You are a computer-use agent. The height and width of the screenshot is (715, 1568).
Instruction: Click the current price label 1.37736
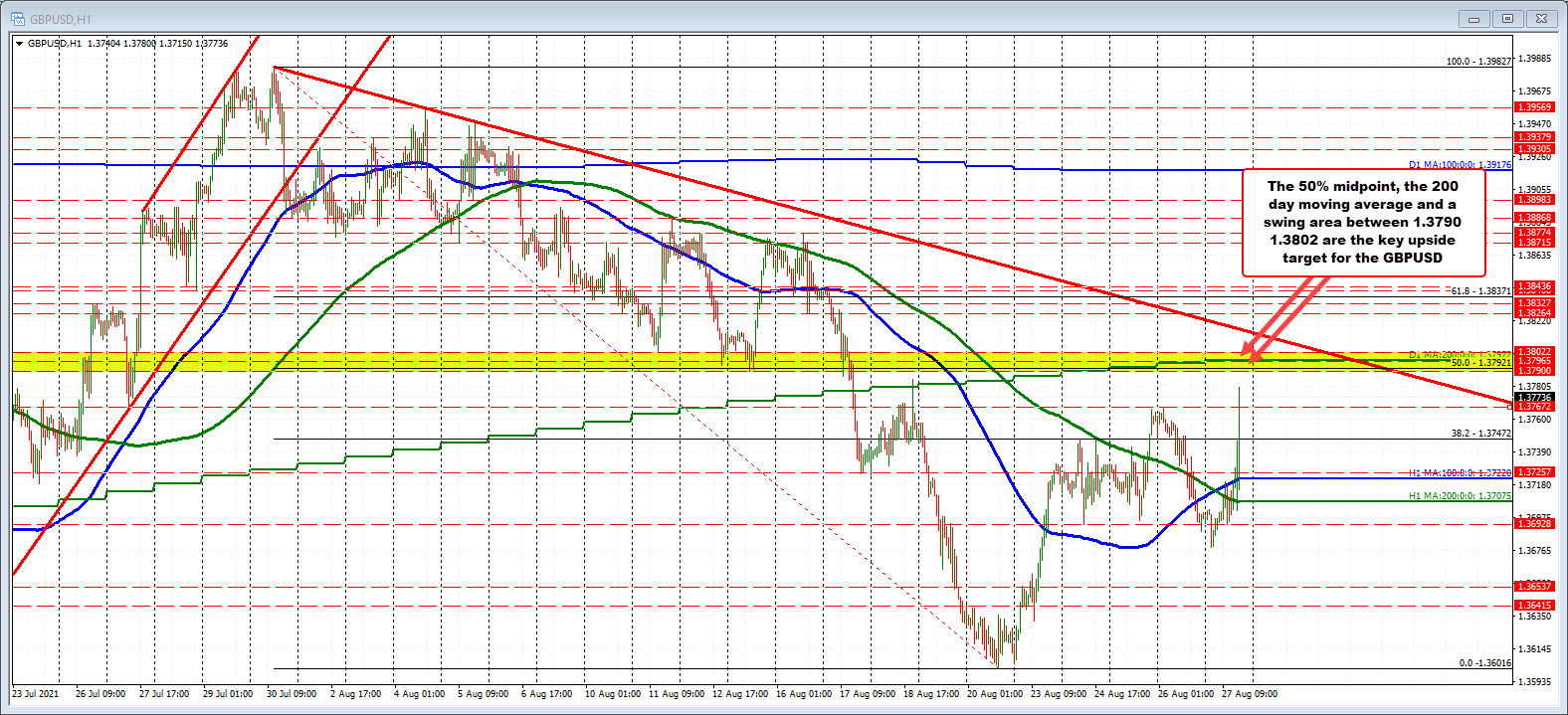pos(1533,397)
